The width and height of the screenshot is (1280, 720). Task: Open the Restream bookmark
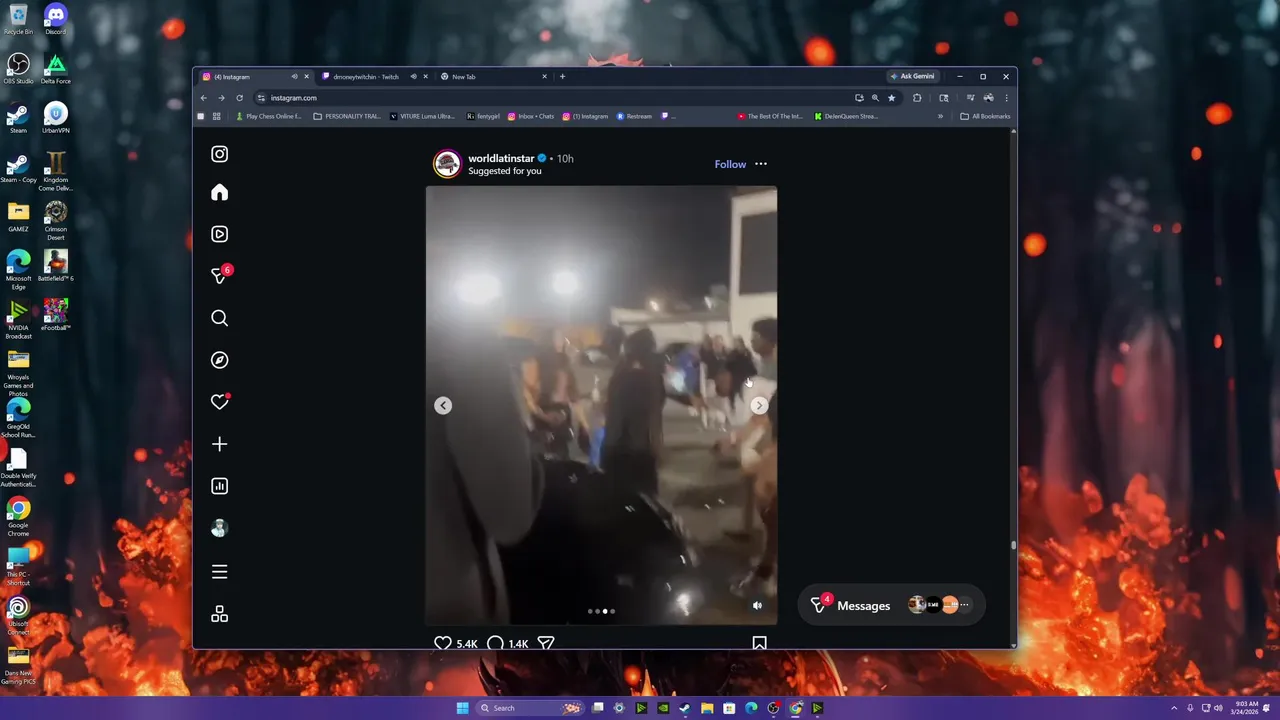[x=634, y=116]
